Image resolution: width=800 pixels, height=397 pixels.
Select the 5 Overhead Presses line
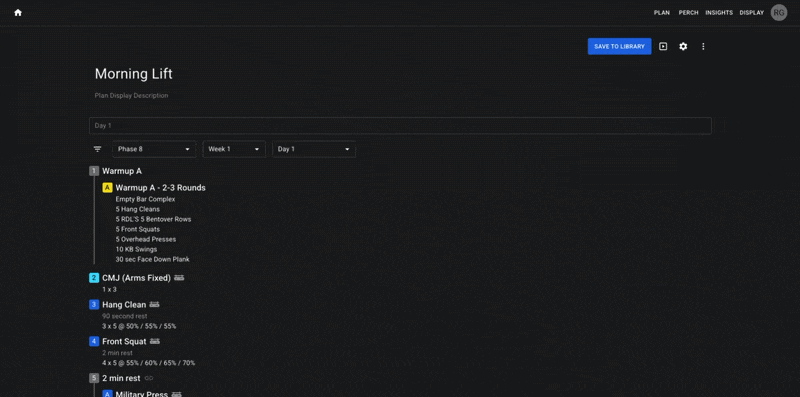(145, 239)
